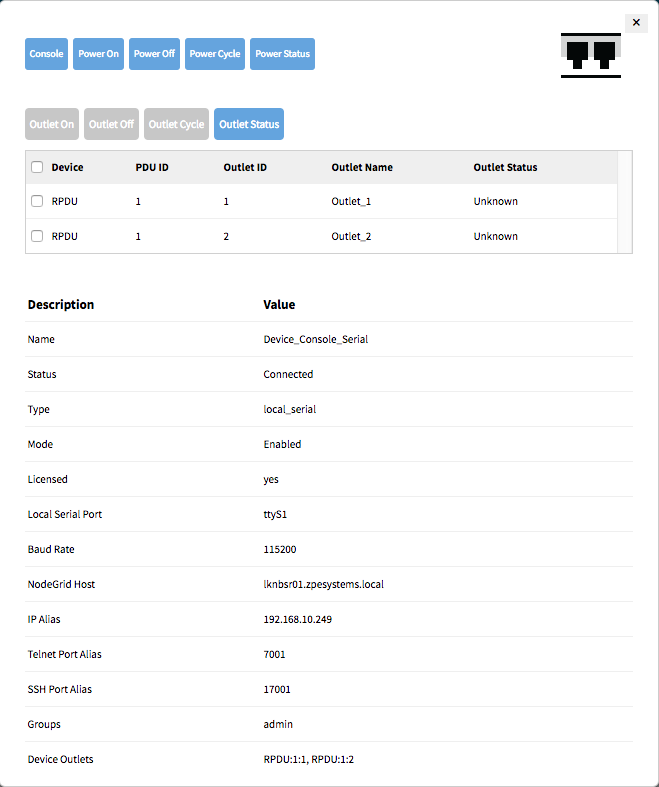Select the Outlet_1 name cell
The width and height of the screenshot is (659, 787).
(x=351, y=201)
